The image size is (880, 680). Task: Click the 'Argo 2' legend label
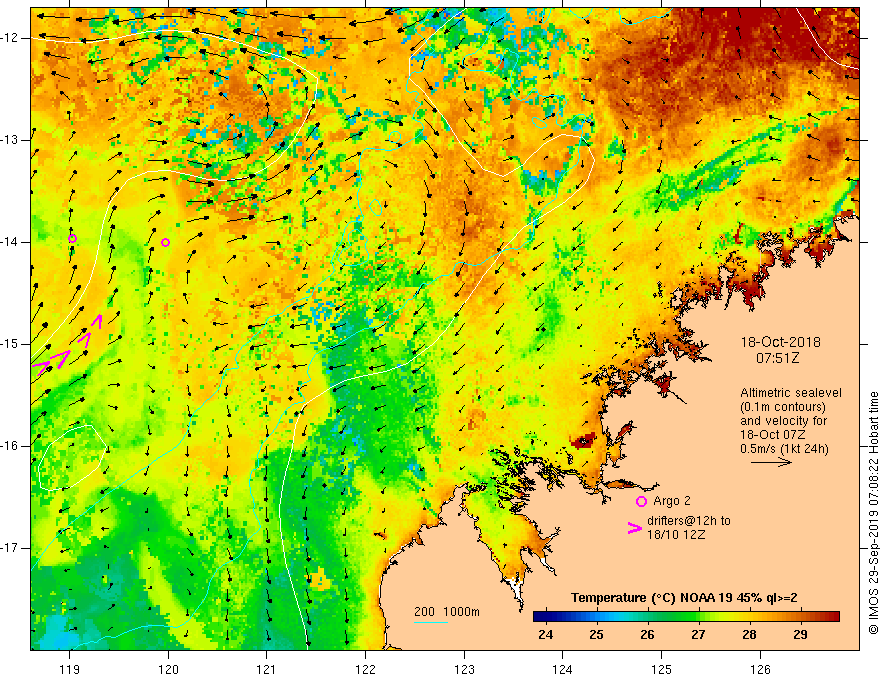672,501
